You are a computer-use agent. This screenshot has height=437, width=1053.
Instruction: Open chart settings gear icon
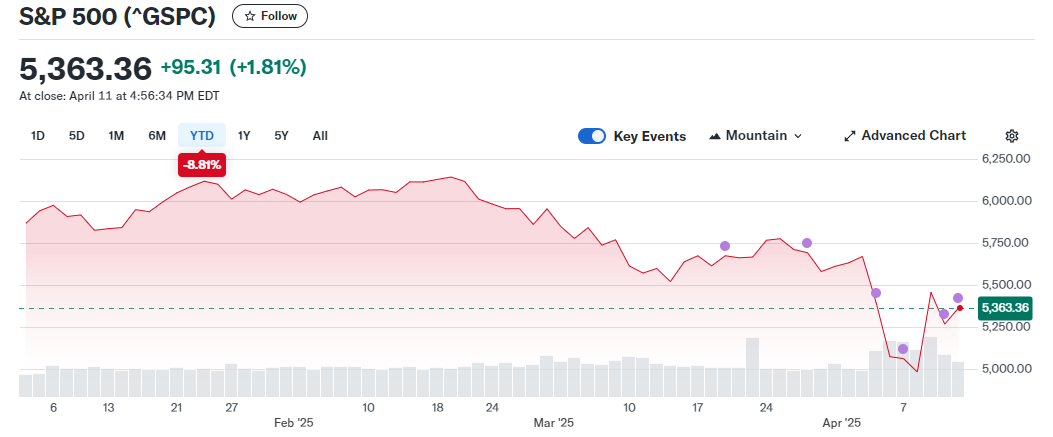tap(1012, 136)
